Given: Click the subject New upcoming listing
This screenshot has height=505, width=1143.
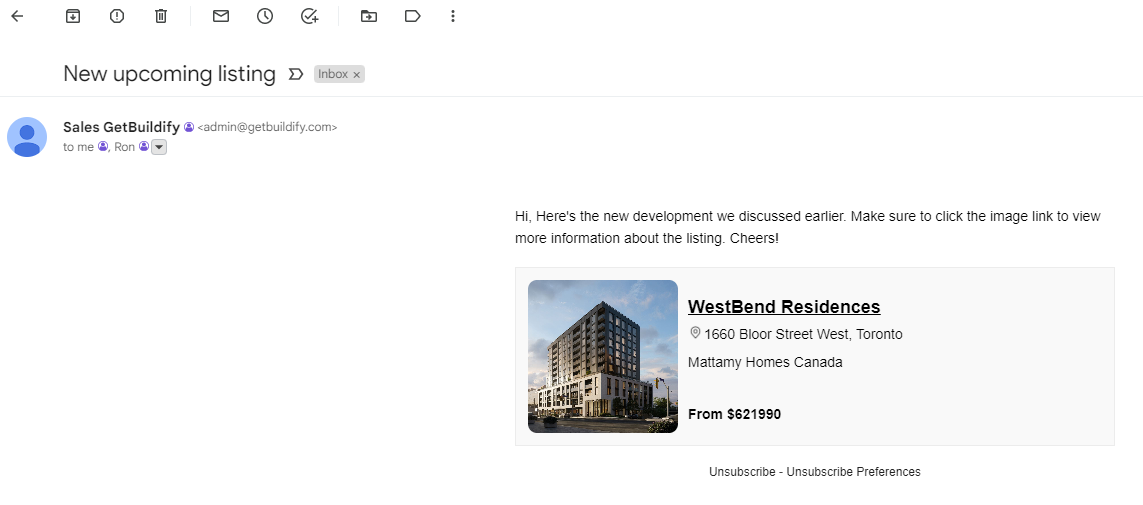Looking at the screenshot, I should tap(170, 74).
